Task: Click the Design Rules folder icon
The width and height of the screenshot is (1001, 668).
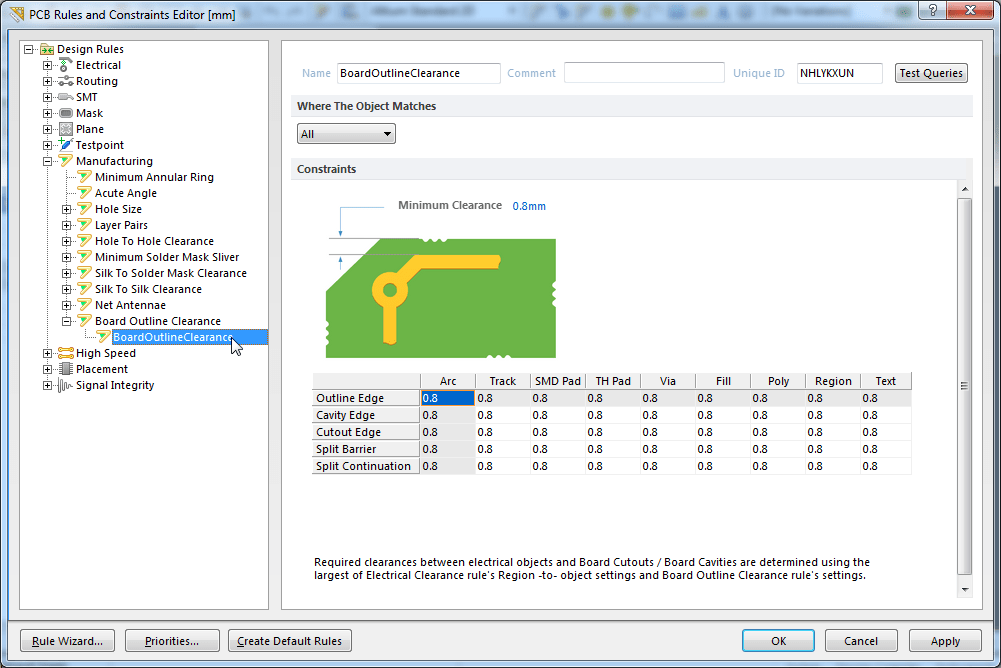Action: 47,49
